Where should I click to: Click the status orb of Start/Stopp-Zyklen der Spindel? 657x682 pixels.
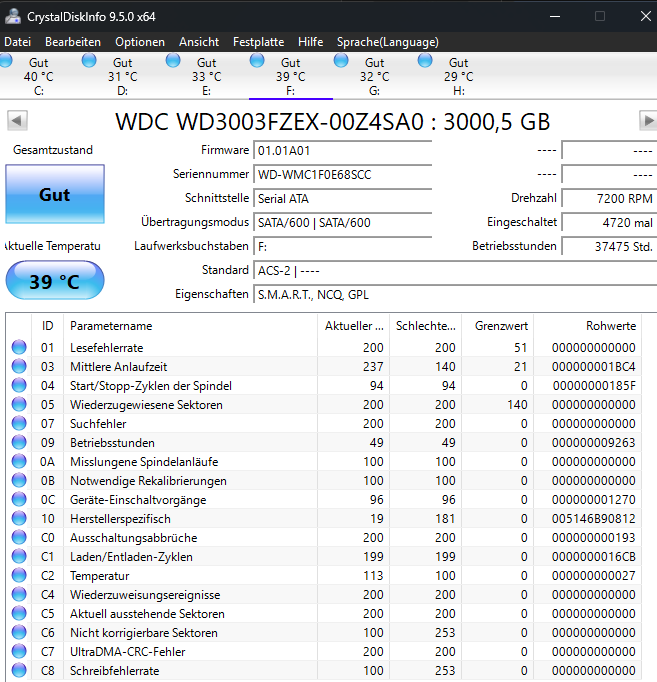pos(19,385)
